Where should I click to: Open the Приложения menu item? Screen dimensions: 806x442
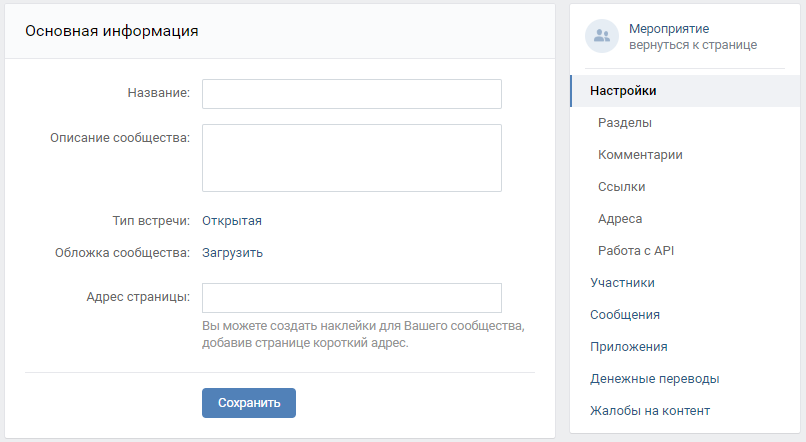629,347
